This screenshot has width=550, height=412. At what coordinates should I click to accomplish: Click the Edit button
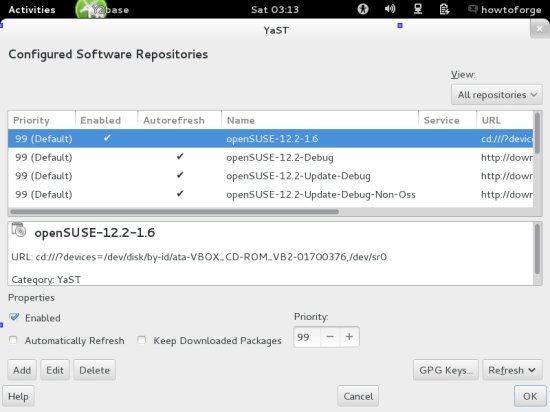55,370
